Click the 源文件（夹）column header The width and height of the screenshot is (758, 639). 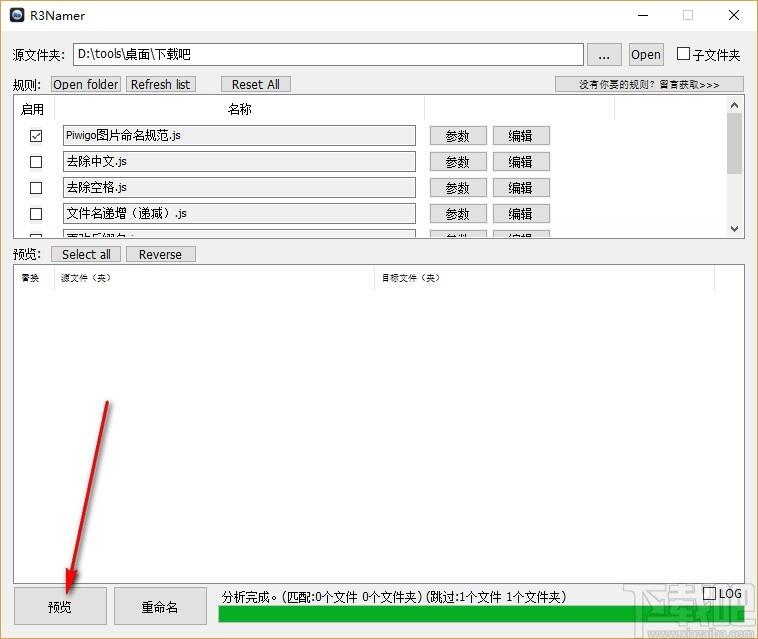coord(214,278)
